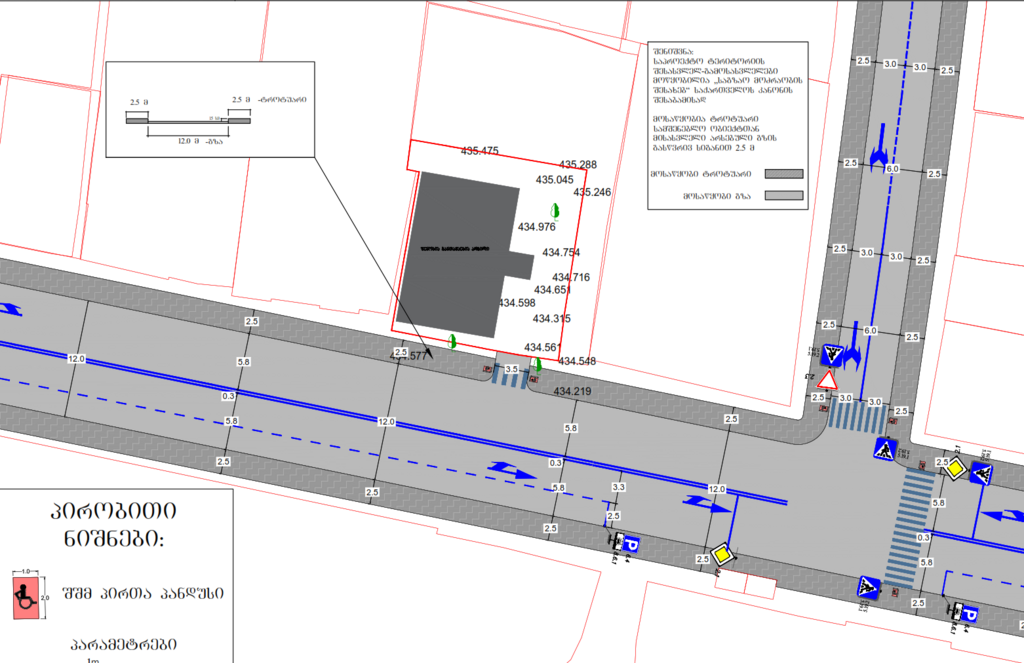Viewport: 1024px width, 663px height.
Task: Select the large zebra crossing on main road
Action: (909, 525)
